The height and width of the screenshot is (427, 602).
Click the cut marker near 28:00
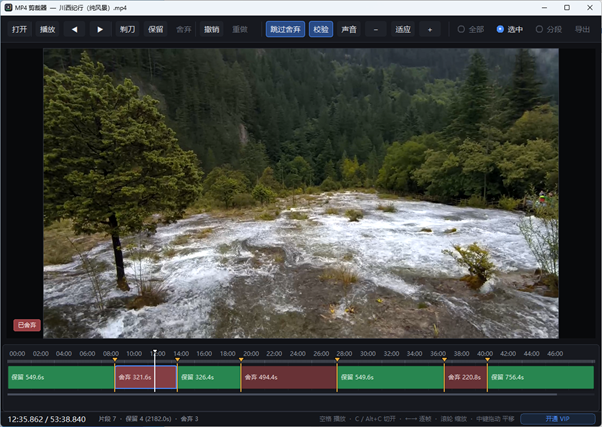tap(337, 360)
